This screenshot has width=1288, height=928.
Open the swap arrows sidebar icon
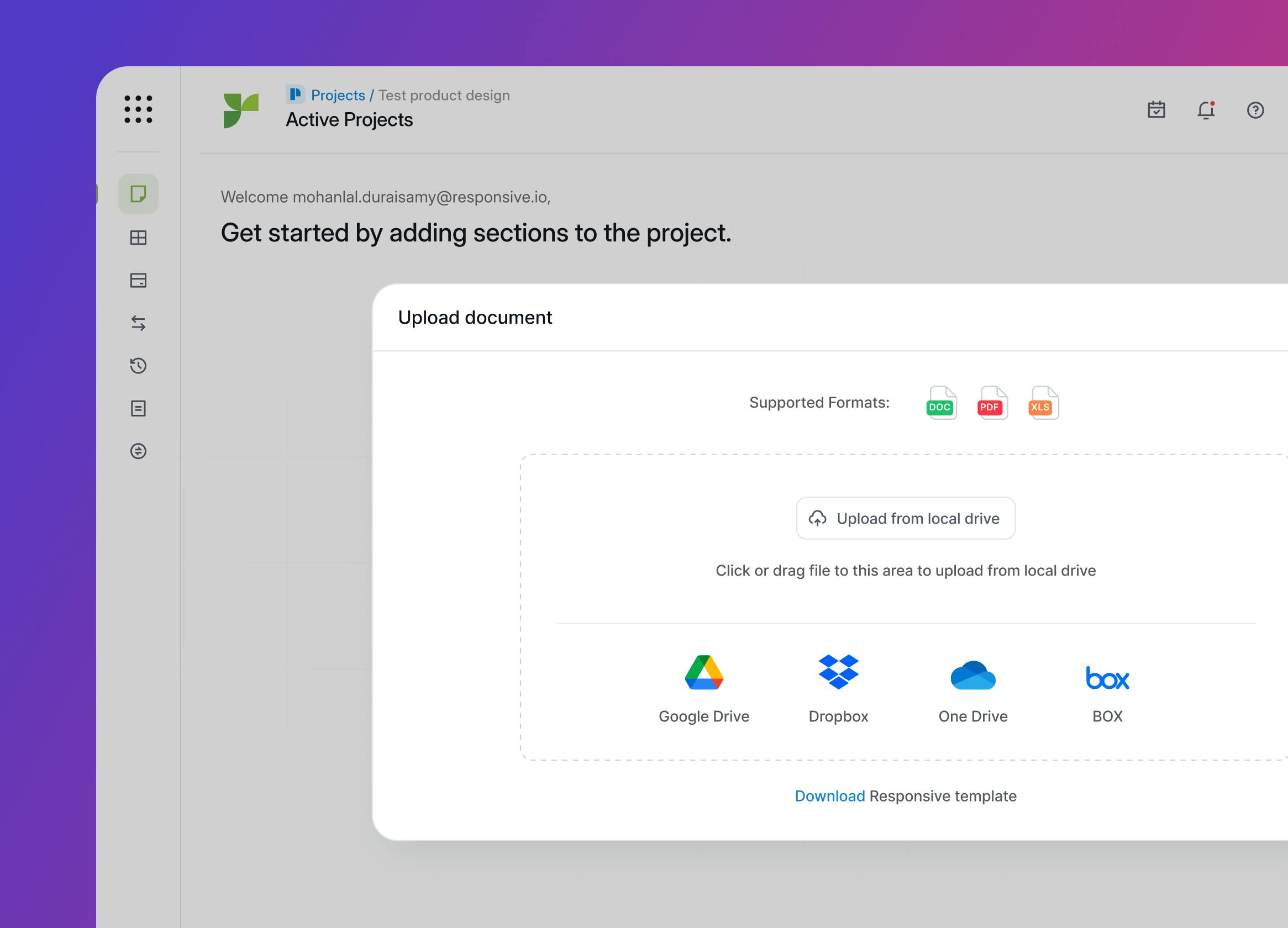click(138, 323)
